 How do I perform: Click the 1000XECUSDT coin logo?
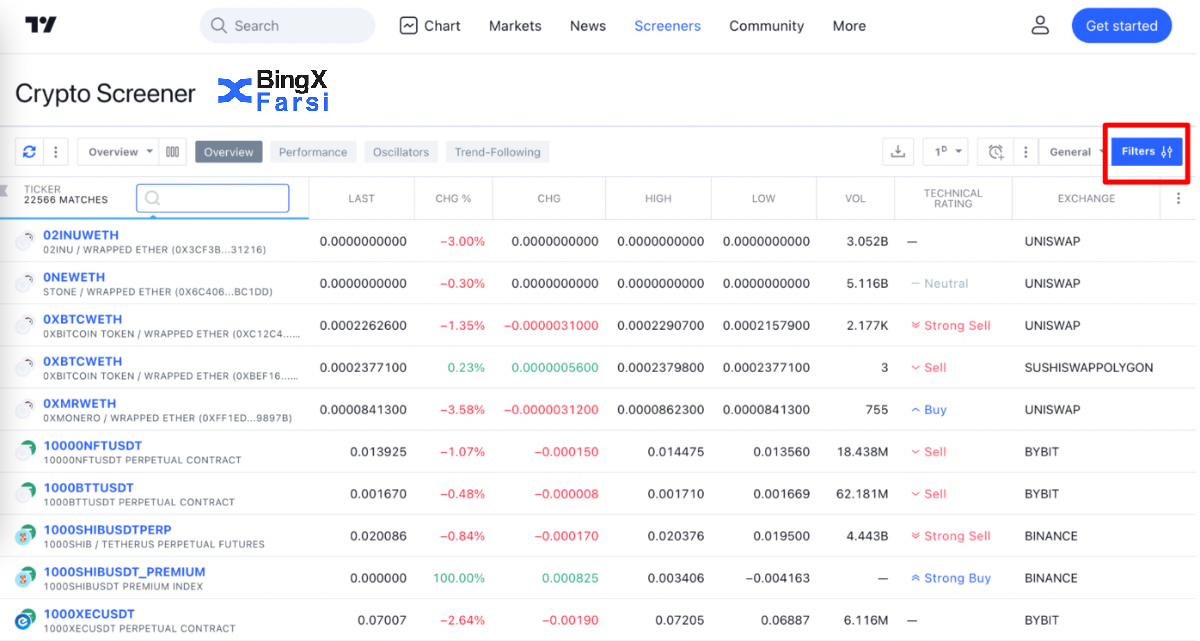[26, 619]
